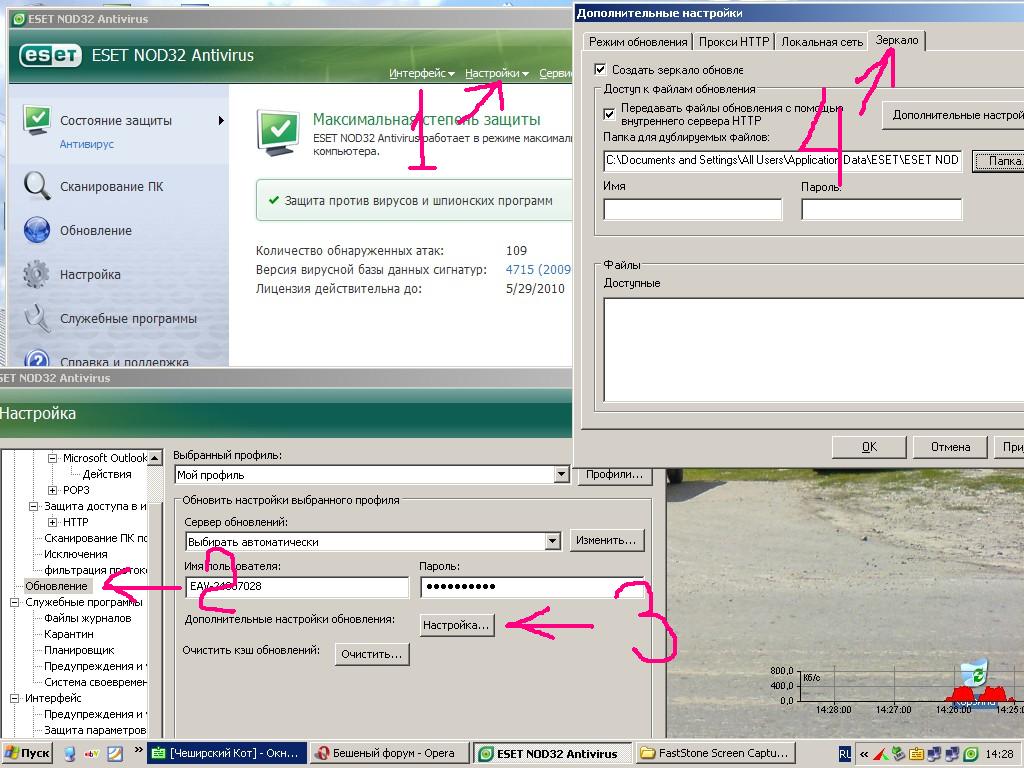Select the Зеркало tab

[897, 40]
